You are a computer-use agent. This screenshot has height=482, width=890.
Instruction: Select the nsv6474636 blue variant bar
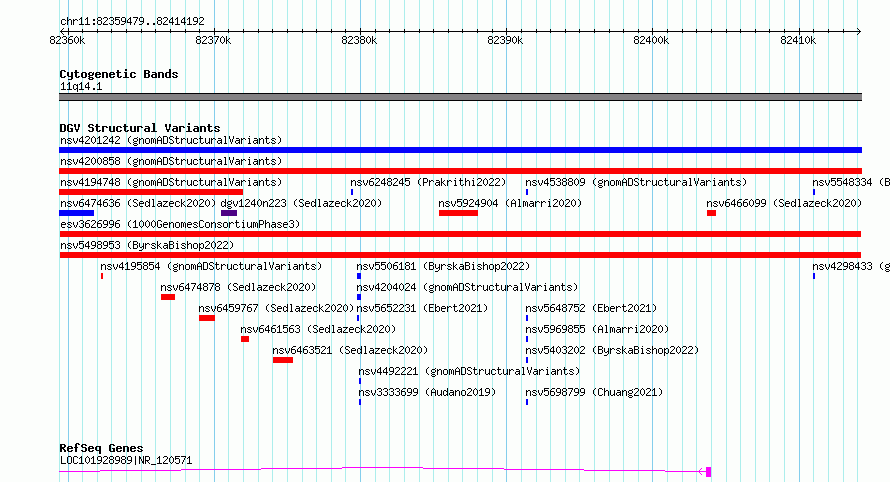pyautogui.click(x=77, y=213)
